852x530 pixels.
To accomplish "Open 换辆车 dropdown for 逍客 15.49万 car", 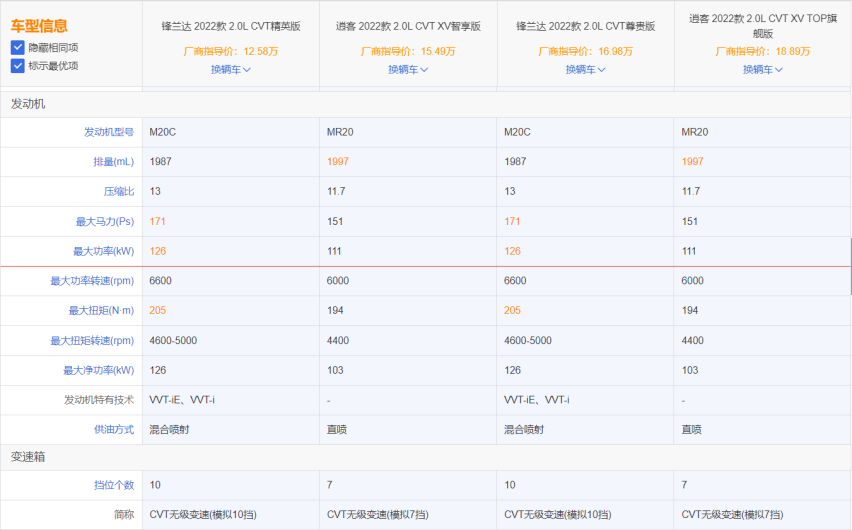I will pos(408,70).
